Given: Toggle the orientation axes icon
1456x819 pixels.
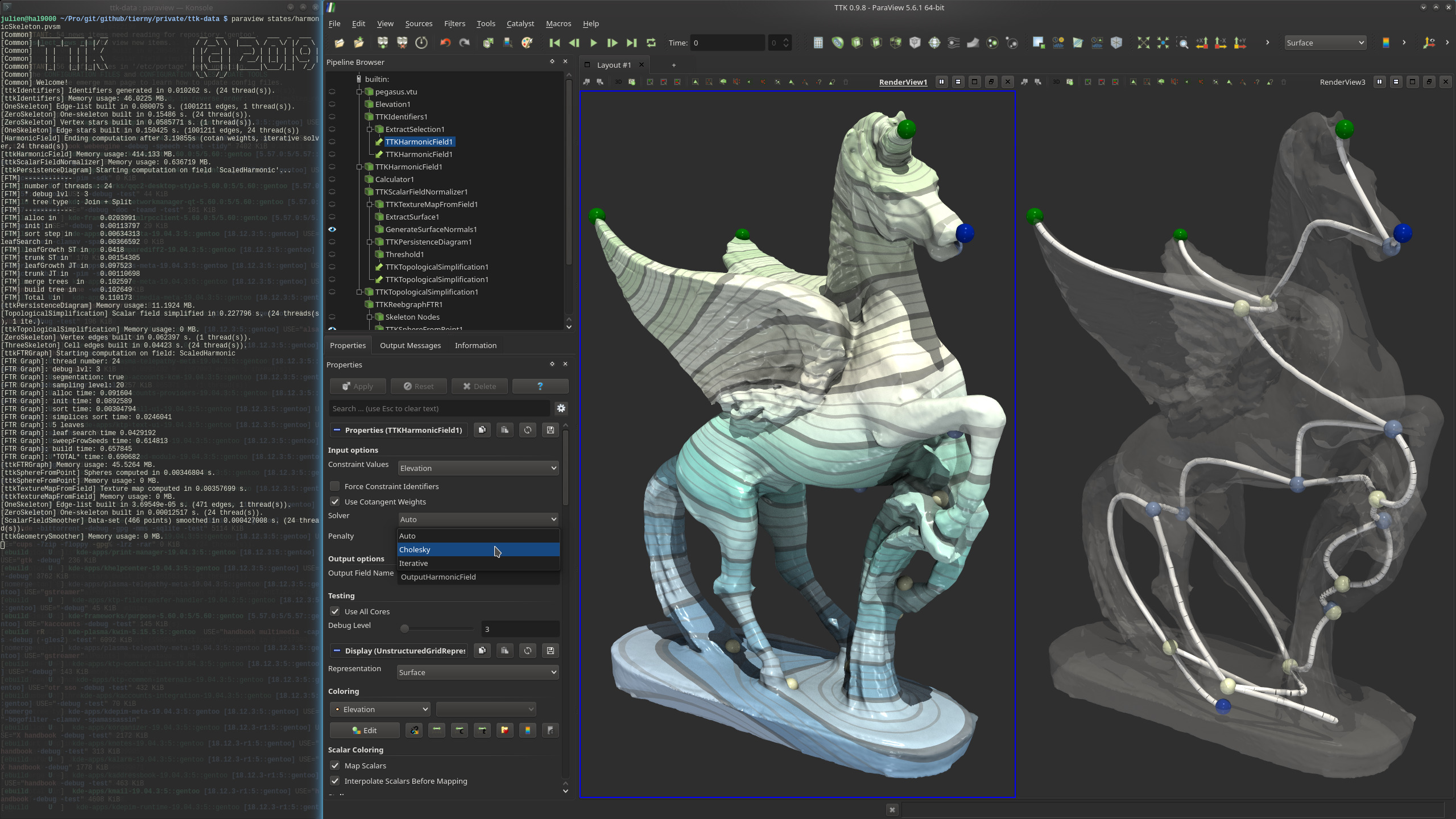Looking at the screenshot, I should pyautogui.click(x=1429, y=43).
